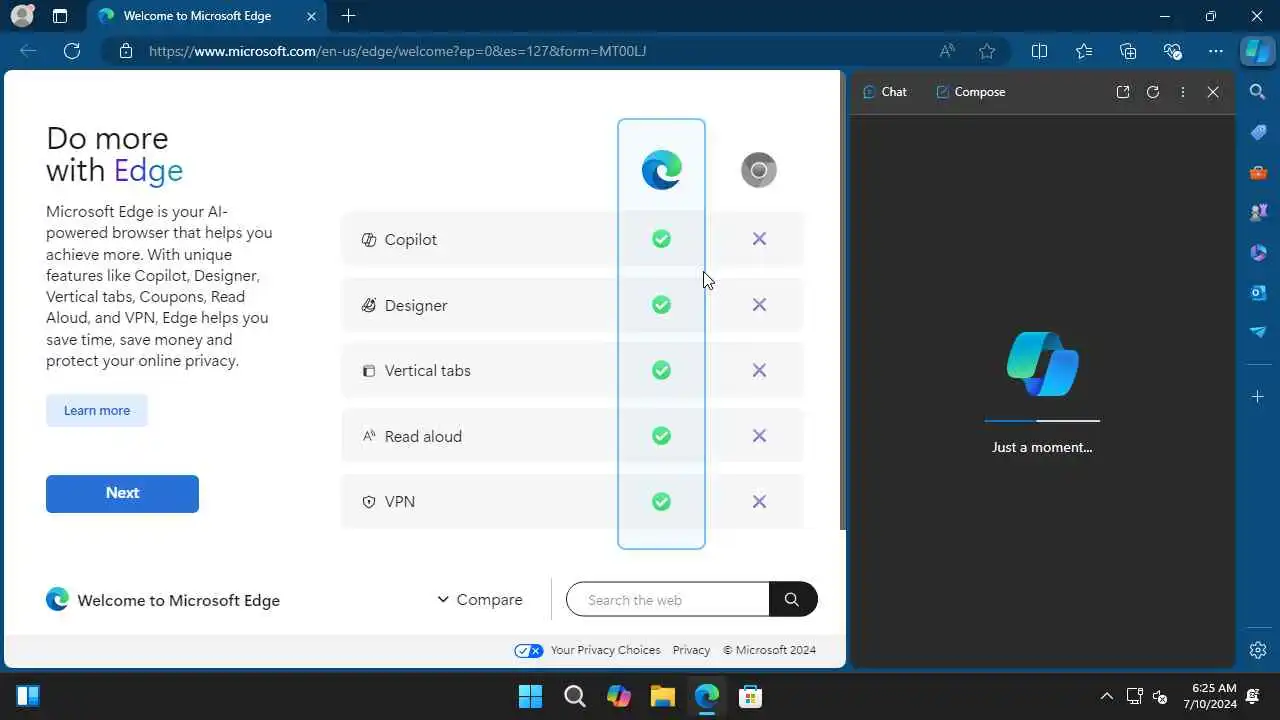Open sidebar Outlook icon

(x=1258, y=292)
